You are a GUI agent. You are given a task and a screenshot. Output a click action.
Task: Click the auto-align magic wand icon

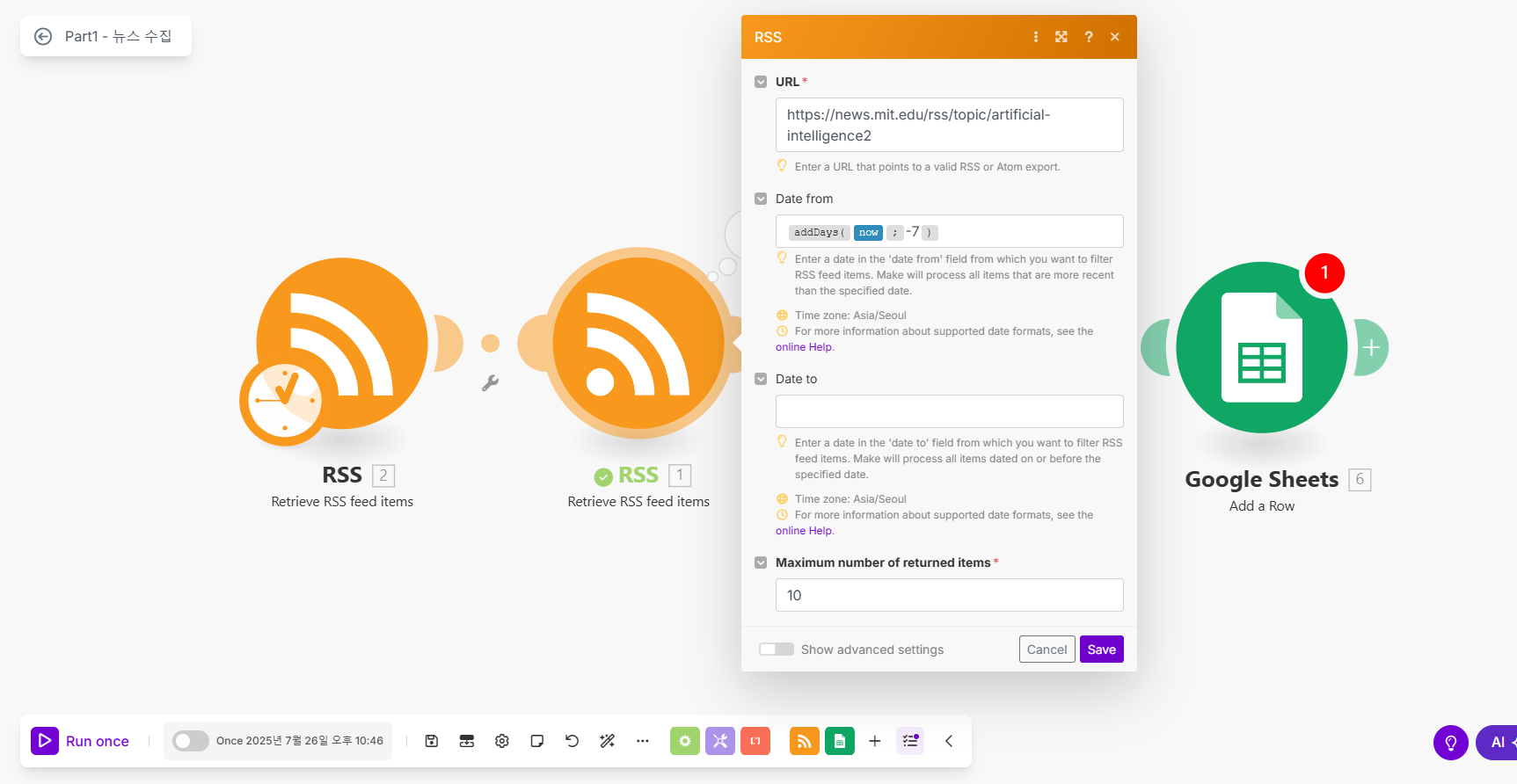tap(608, 741)
